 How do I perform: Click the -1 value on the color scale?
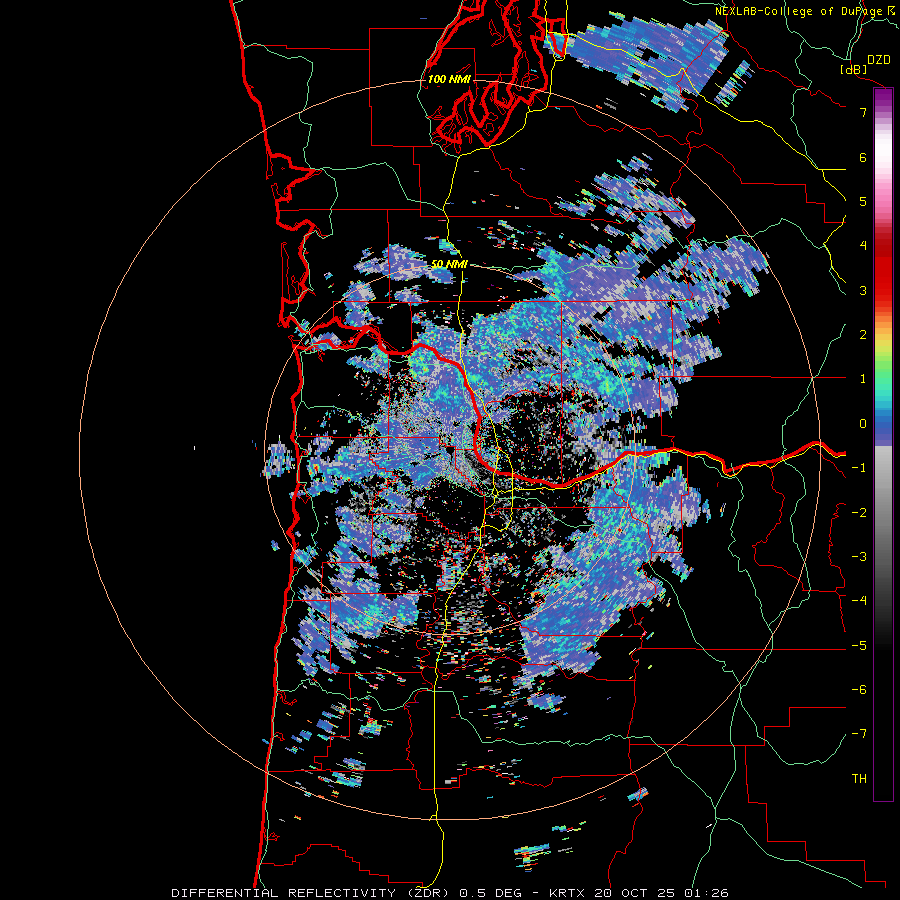859,468
